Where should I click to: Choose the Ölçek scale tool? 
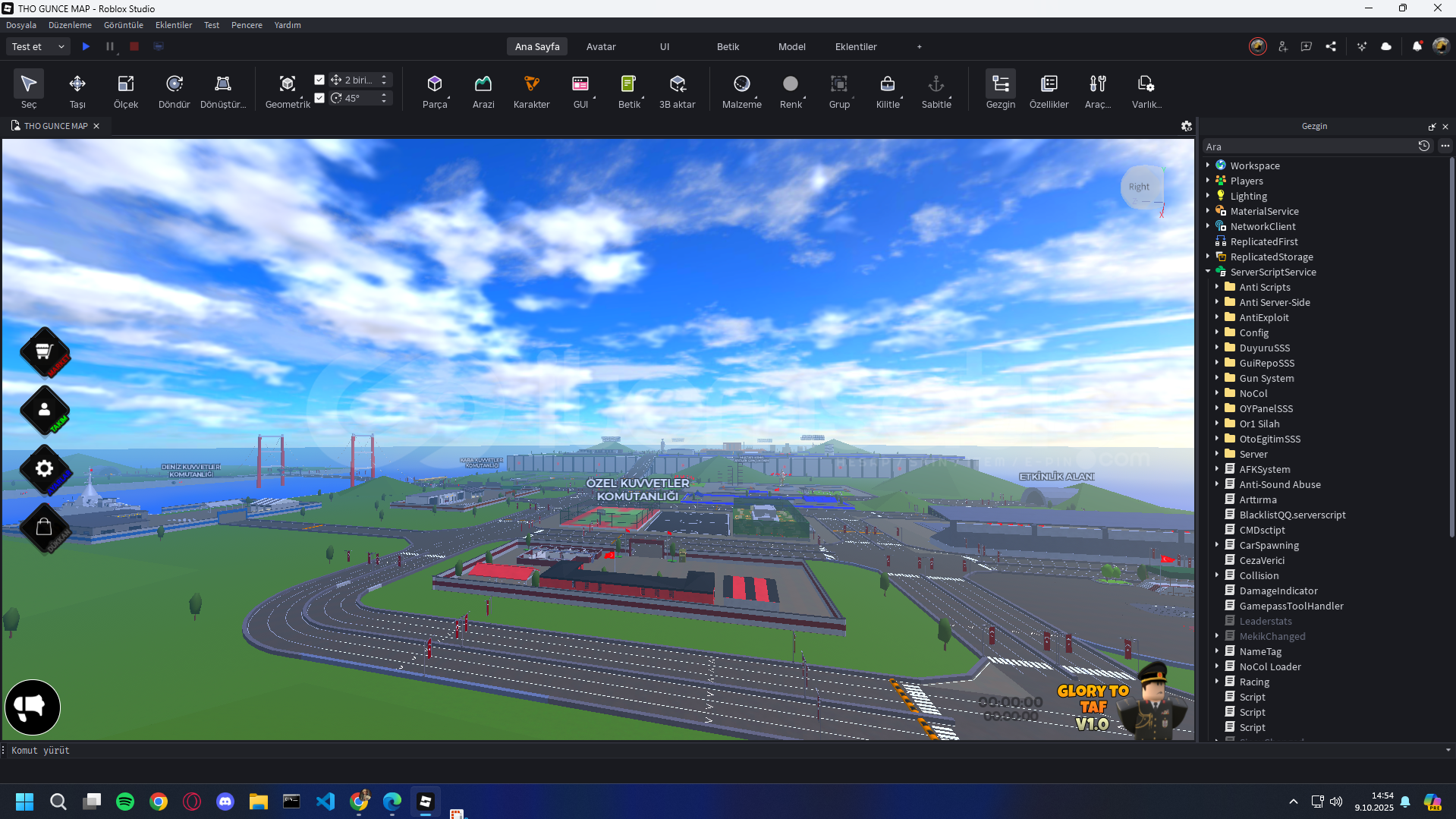coord(126,90)
